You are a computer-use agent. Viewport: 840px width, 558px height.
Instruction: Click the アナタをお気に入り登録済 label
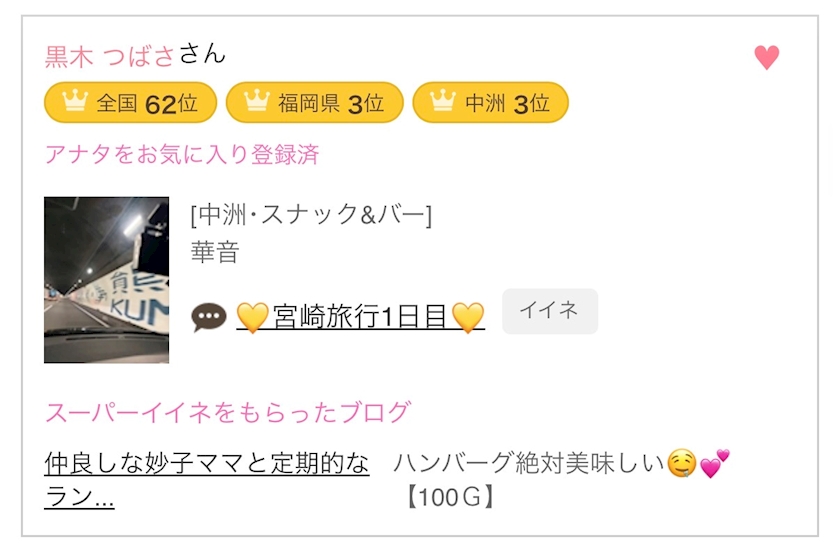click(x=182, y=155)
